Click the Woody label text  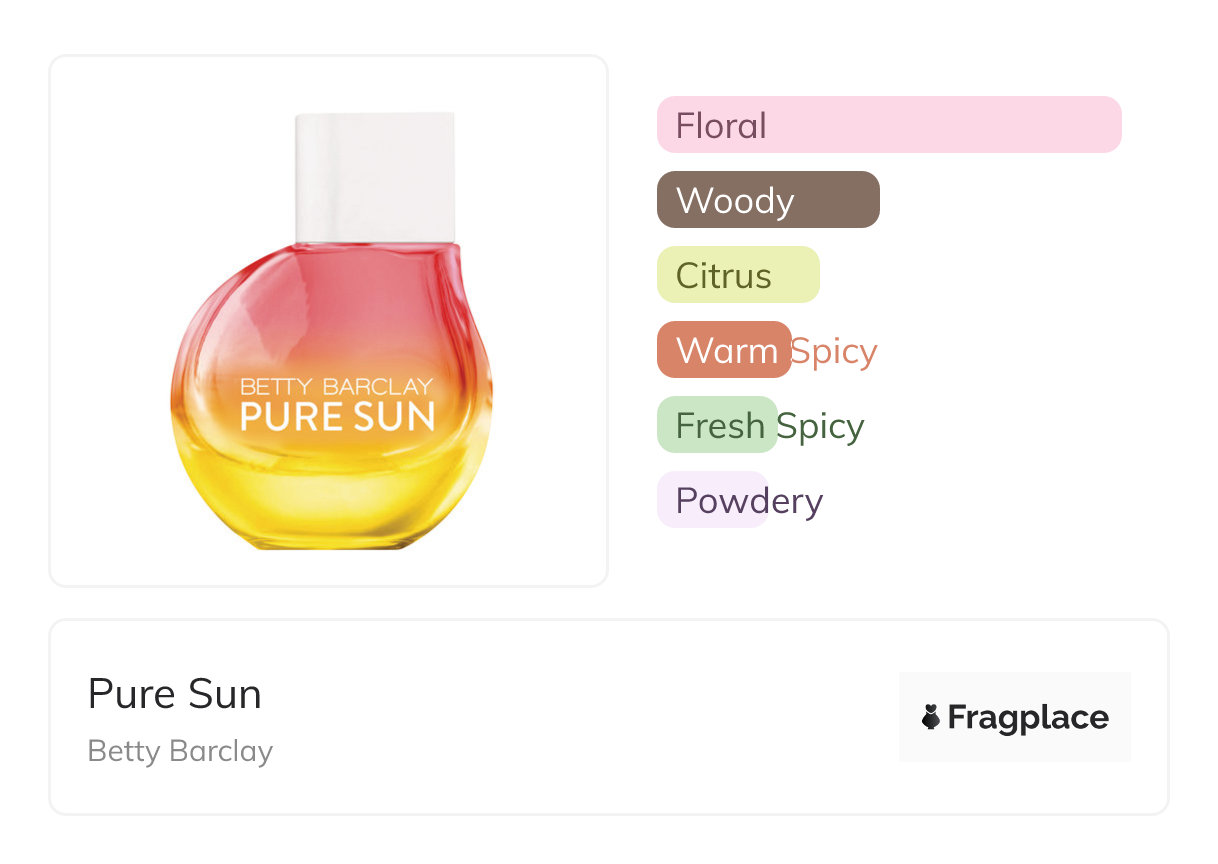(735, 201)
